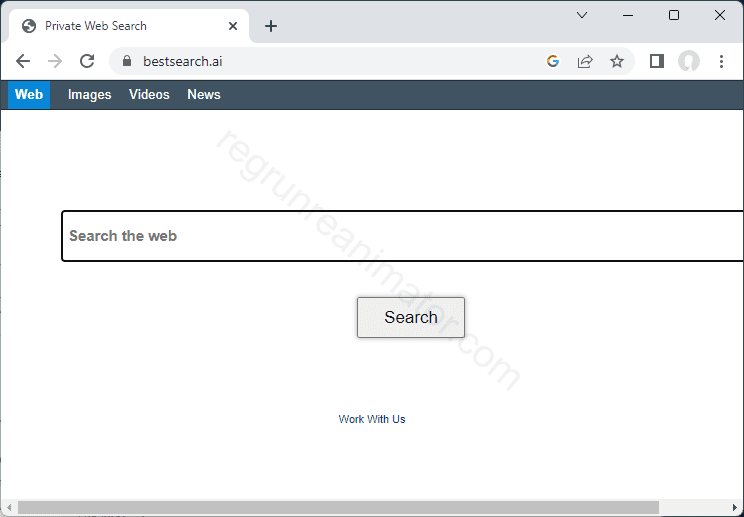The width and height of the screenshot is (744, 517).
Task: Click the forward navigation arrow
Action: pyautogui.click(x=55, y=61)
